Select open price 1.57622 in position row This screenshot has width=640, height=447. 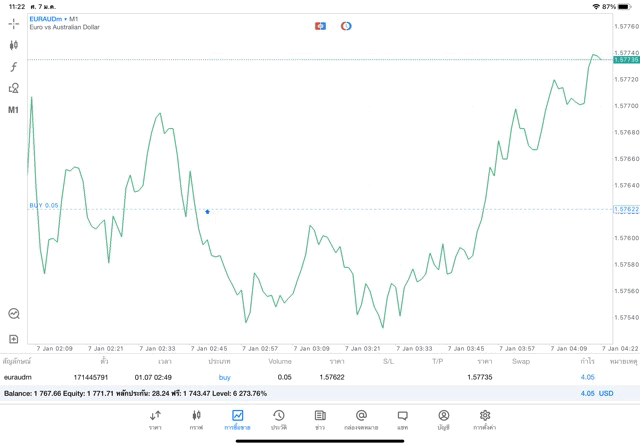click(332, 377)
